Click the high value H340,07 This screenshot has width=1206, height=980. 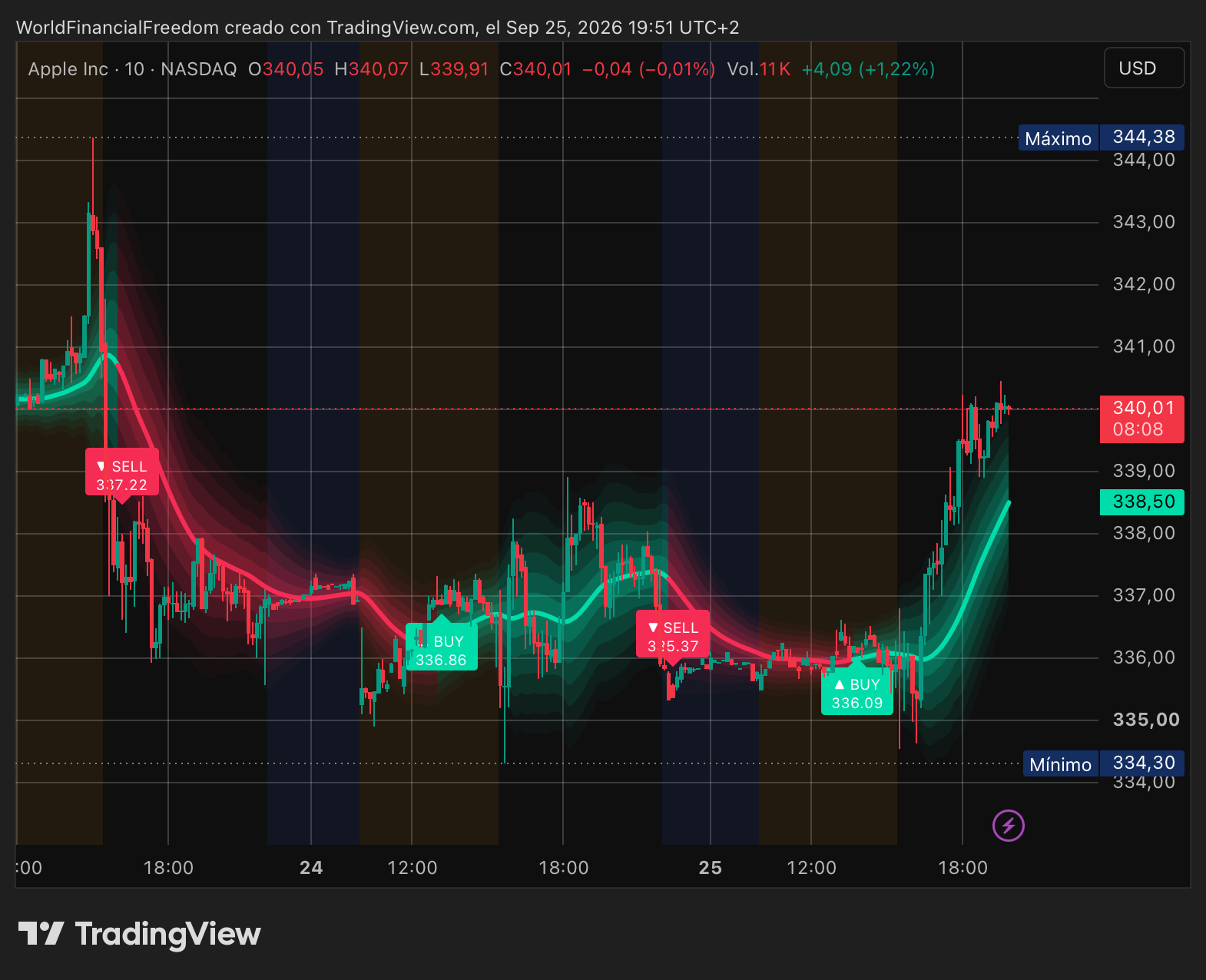point(372,69)
